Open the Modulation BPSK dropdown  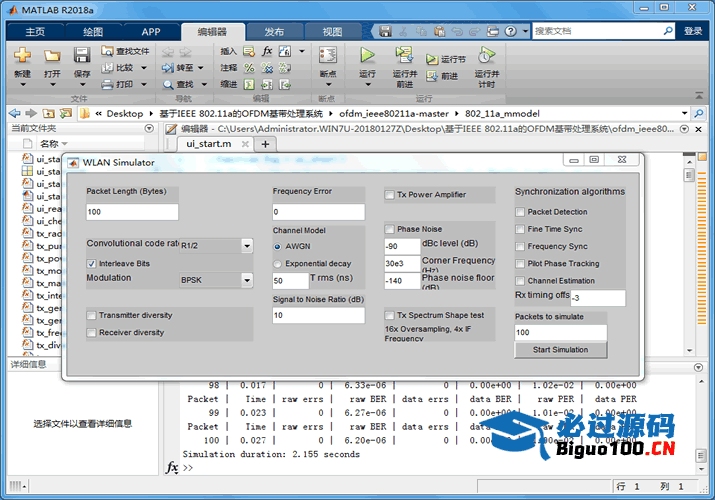tap(246, 281)
